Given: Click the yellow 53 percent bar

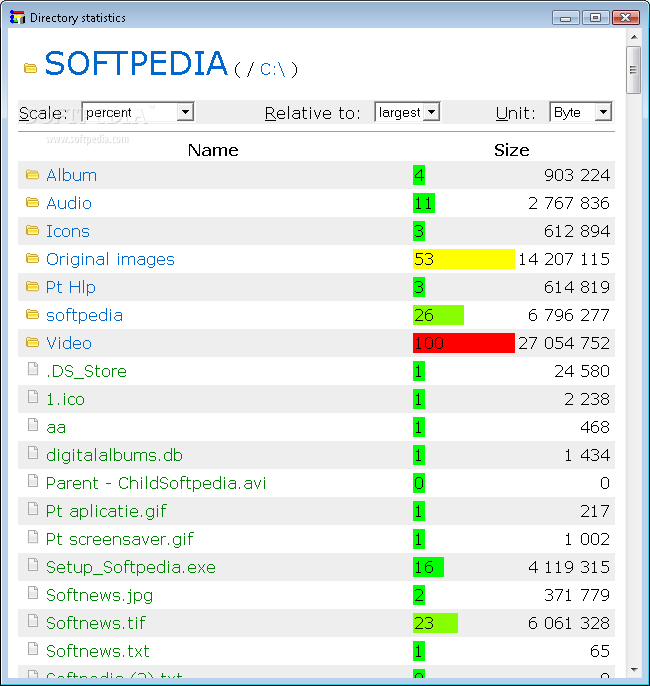Looking at the screenshot, I should [x=464, y=259].
